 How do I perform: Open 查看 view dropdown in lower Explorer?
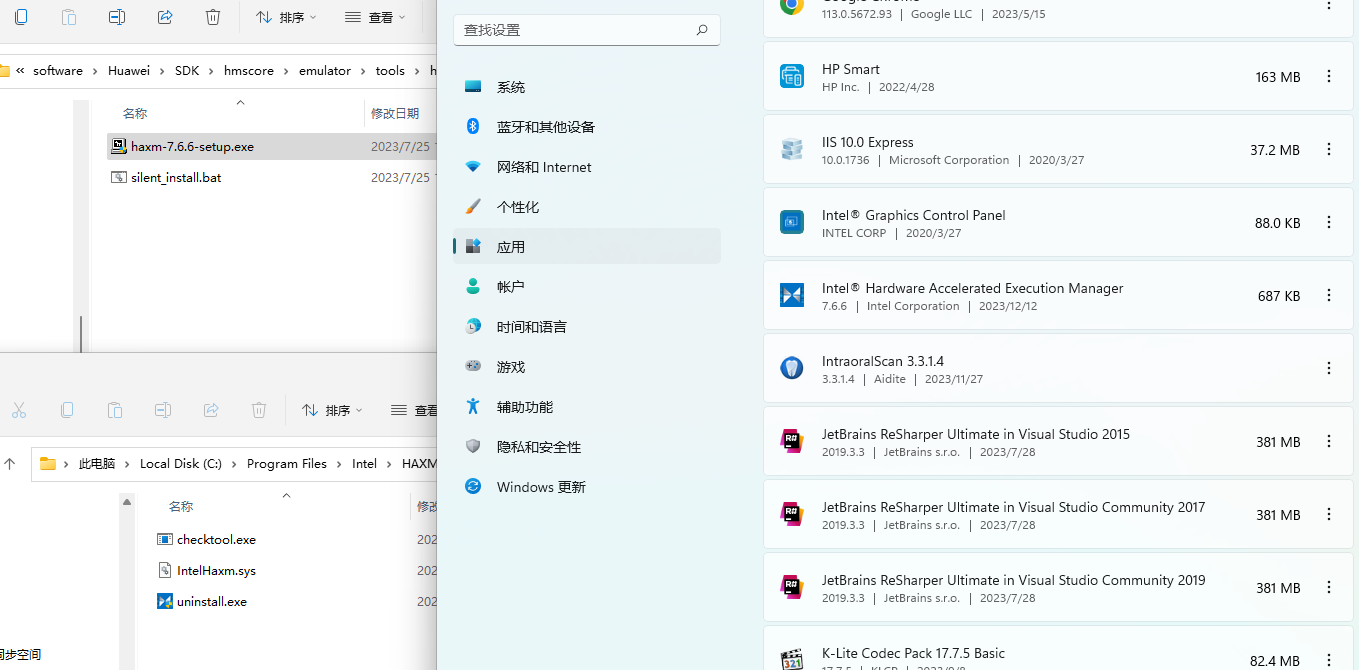[x=414, y=410]
